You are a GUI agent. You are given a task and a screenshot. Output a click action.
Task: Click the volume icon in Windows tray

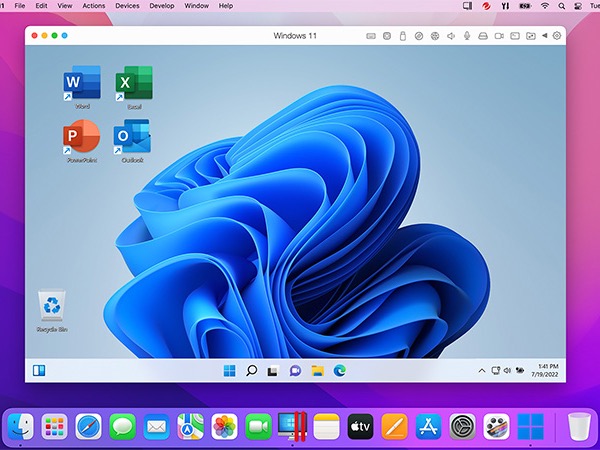point(507,370)
